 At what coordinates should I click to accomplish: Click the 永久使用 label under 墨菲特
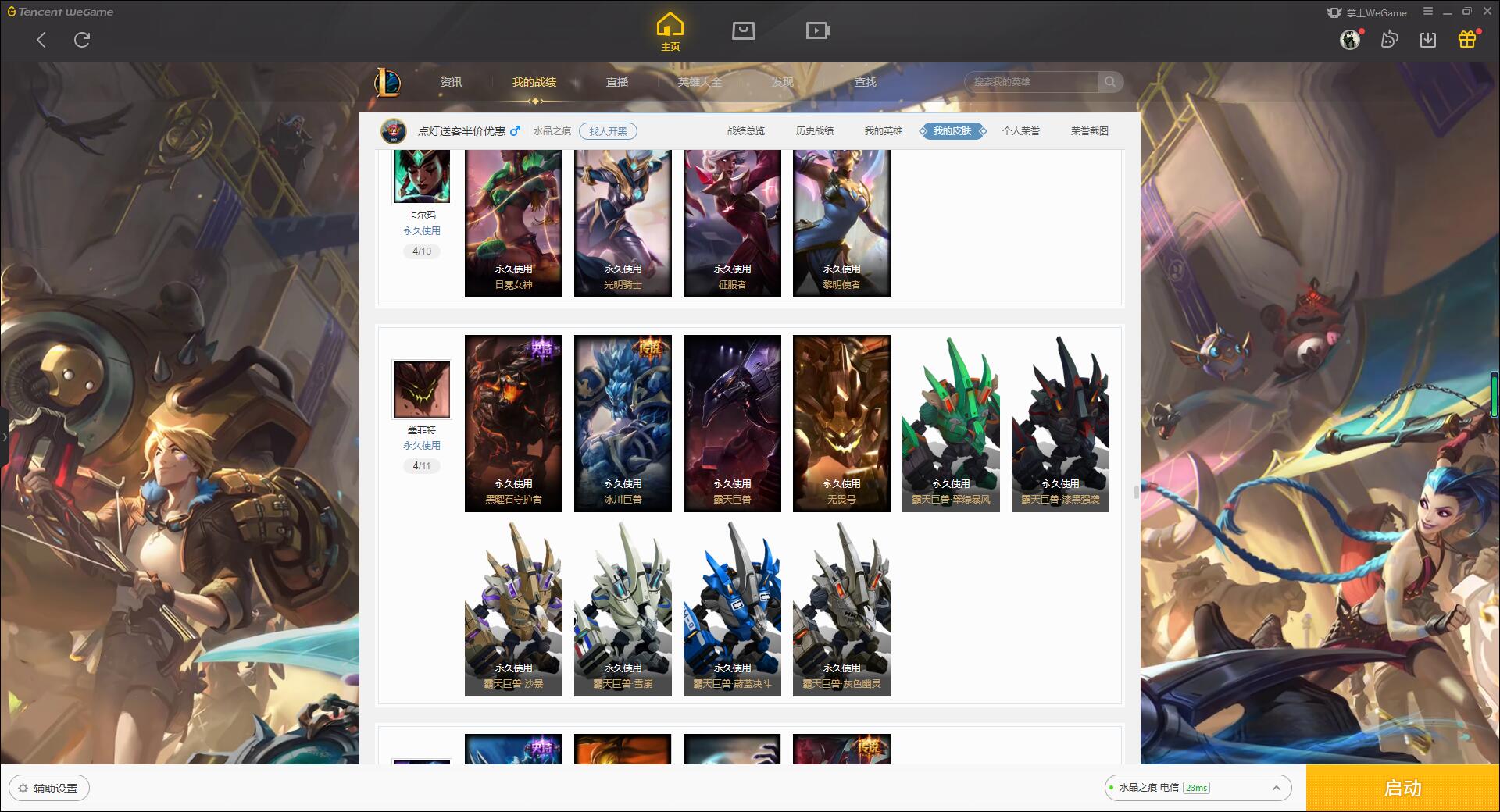pyautogui.click(x=422, y=446)
